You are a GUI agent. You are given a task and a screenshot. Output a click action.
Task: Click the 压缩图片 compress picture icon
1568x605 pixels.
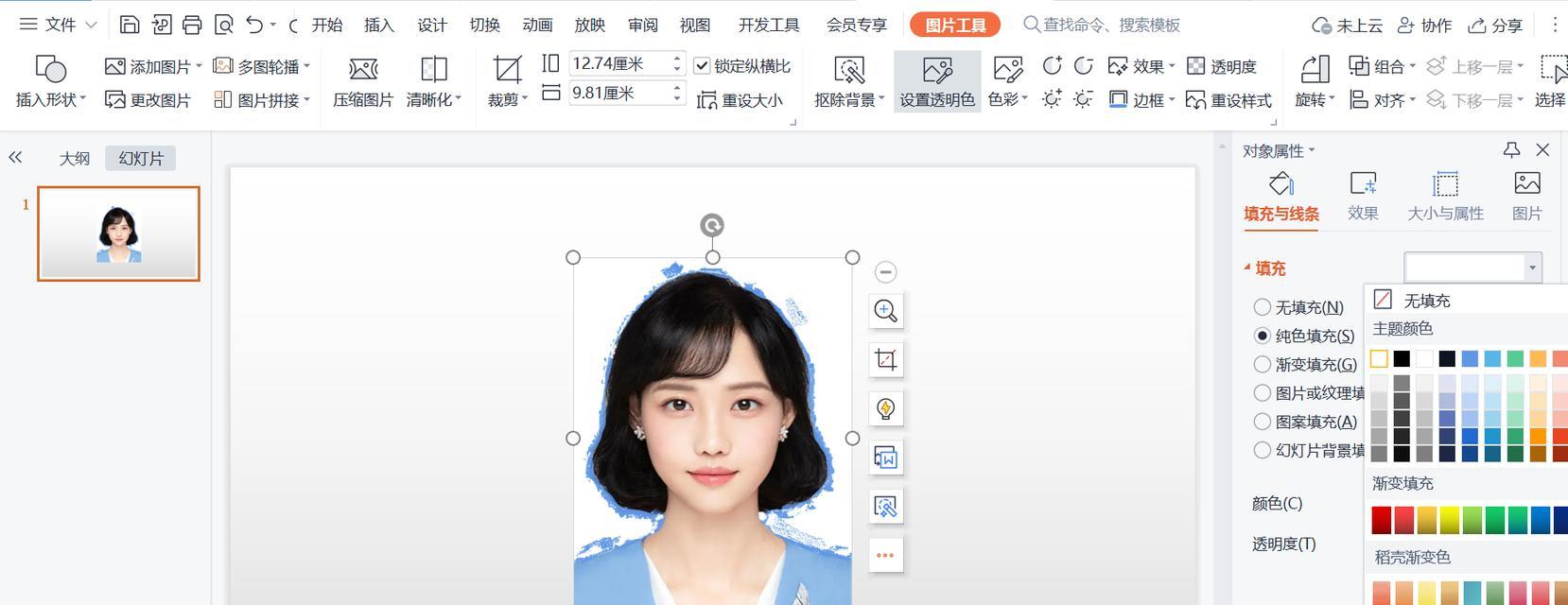click(x=363, y=70)
